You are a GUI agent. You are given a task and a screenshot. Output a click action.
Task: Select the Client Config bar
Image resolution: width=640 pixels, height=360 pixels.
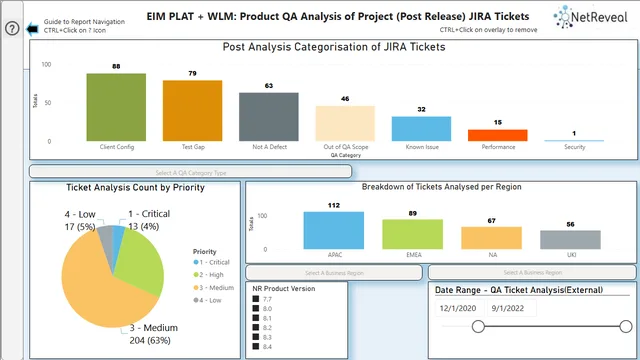click(116, 107)
